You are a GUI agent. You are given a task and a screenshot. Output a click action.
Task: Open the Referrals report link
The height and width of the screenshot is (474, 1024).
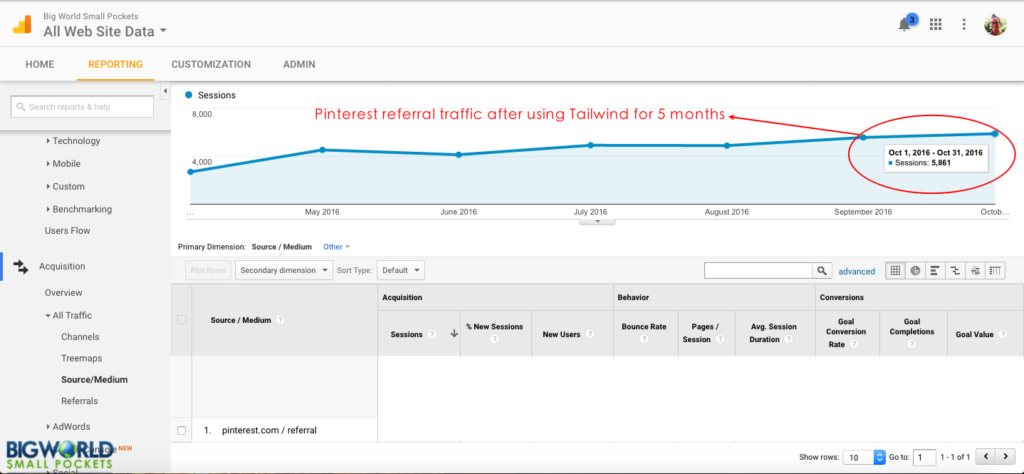coord(79,401)
